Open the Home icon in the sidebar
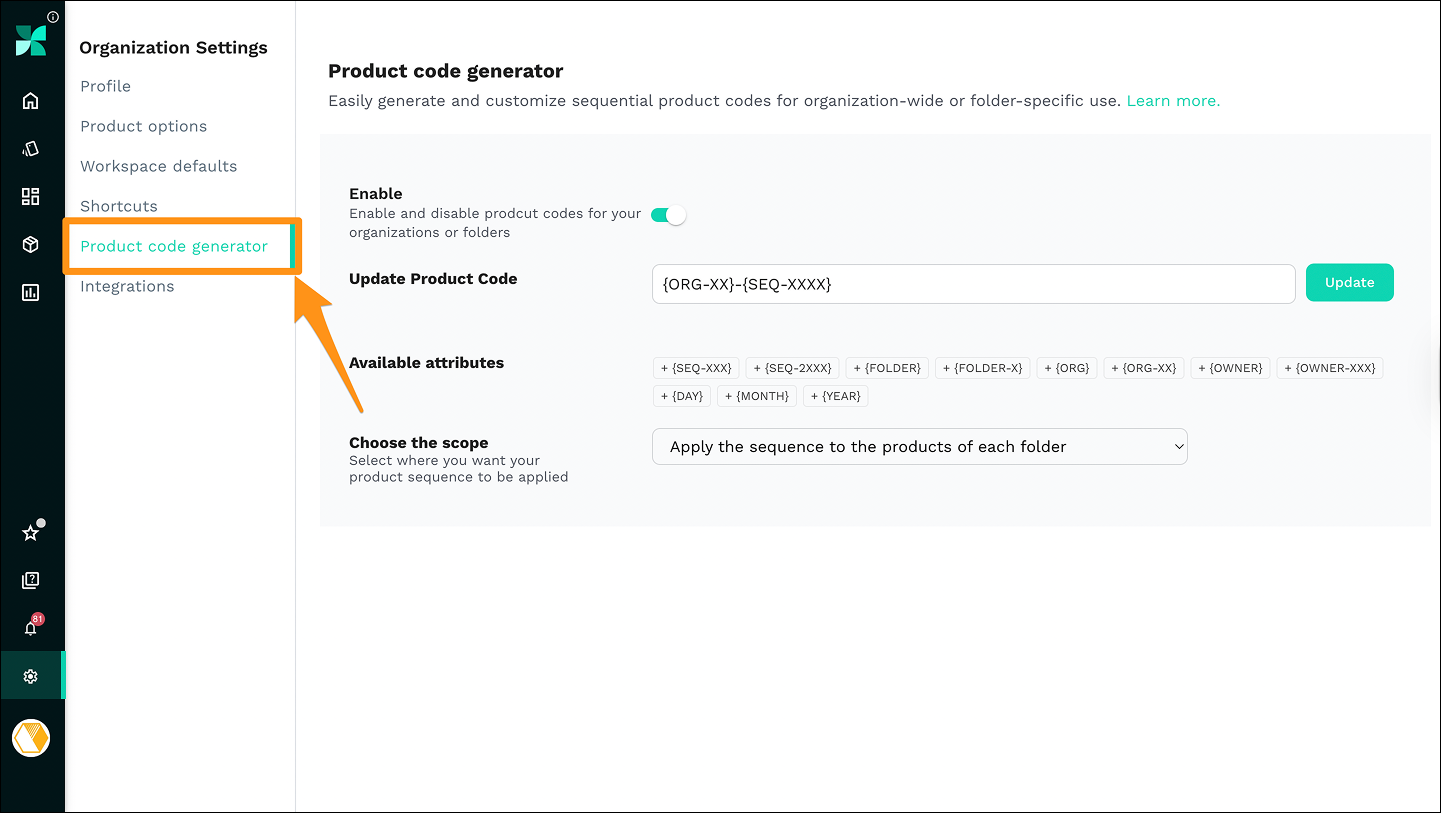This screenshot has width=1441, height=813. [30, 100]
